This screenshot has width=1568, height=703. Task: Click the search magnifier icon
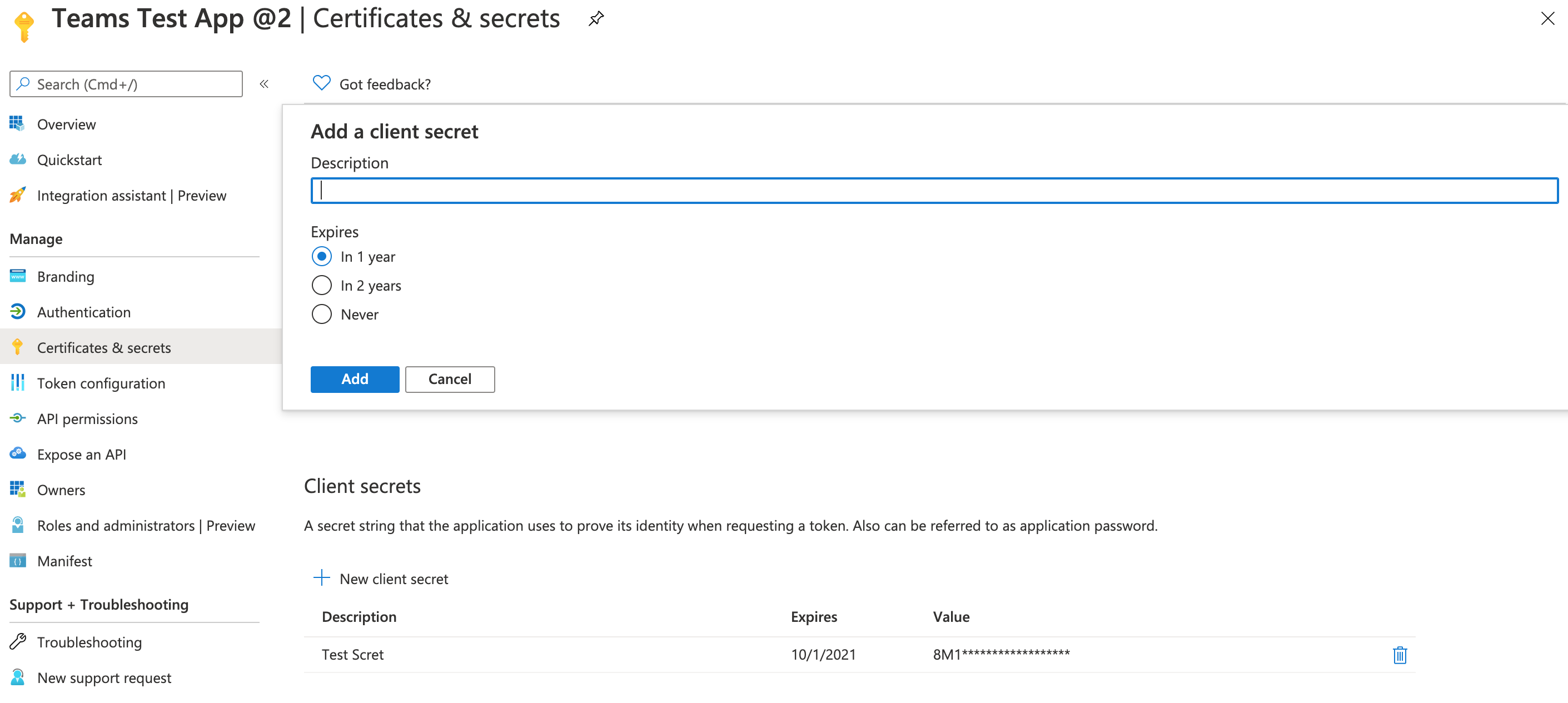click(23, 83)
